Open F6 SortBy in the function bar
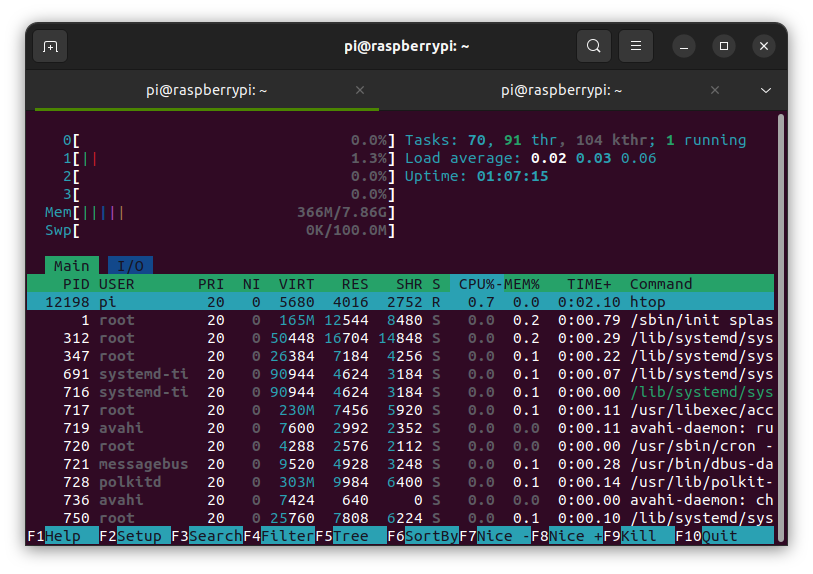This screenshot has width=813, height=574. tap(423, 536)
